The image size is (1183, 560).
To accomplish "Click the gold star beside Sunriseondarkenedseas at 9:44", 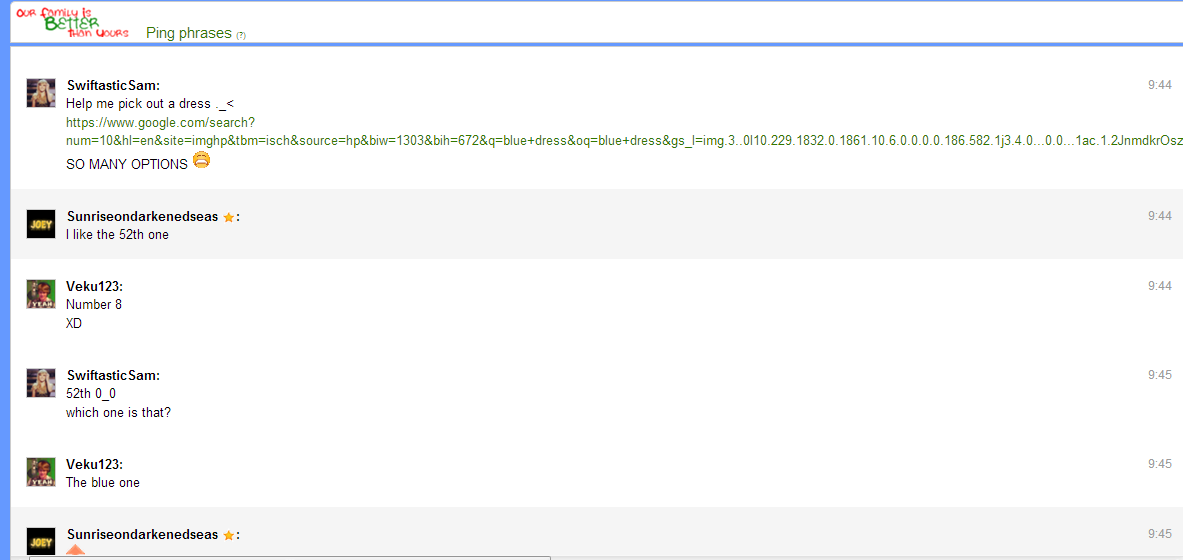I will [x=228, y=217].
